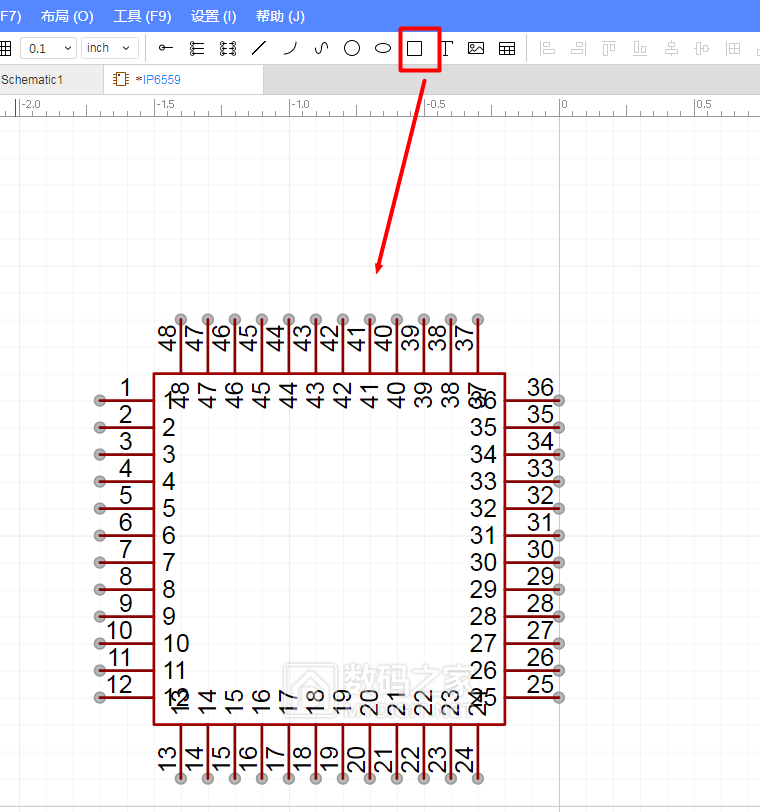This screenshot has width=760, height=812.
Task: Click the end point of right pin 30
Action: click(559, 562)
